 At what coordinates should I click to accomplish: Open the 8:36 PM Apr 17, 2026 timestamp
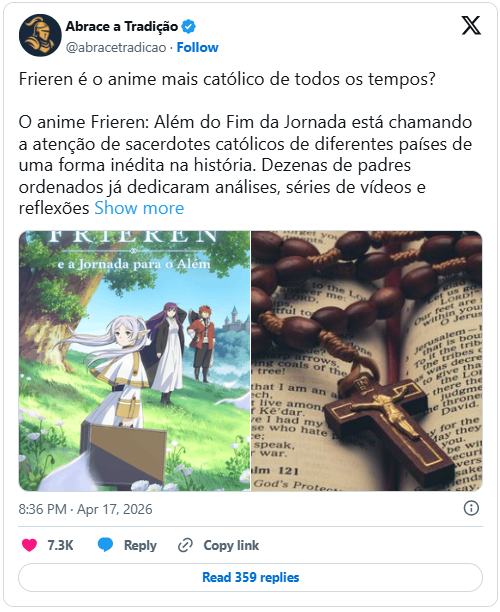click(x=85, y=509)
